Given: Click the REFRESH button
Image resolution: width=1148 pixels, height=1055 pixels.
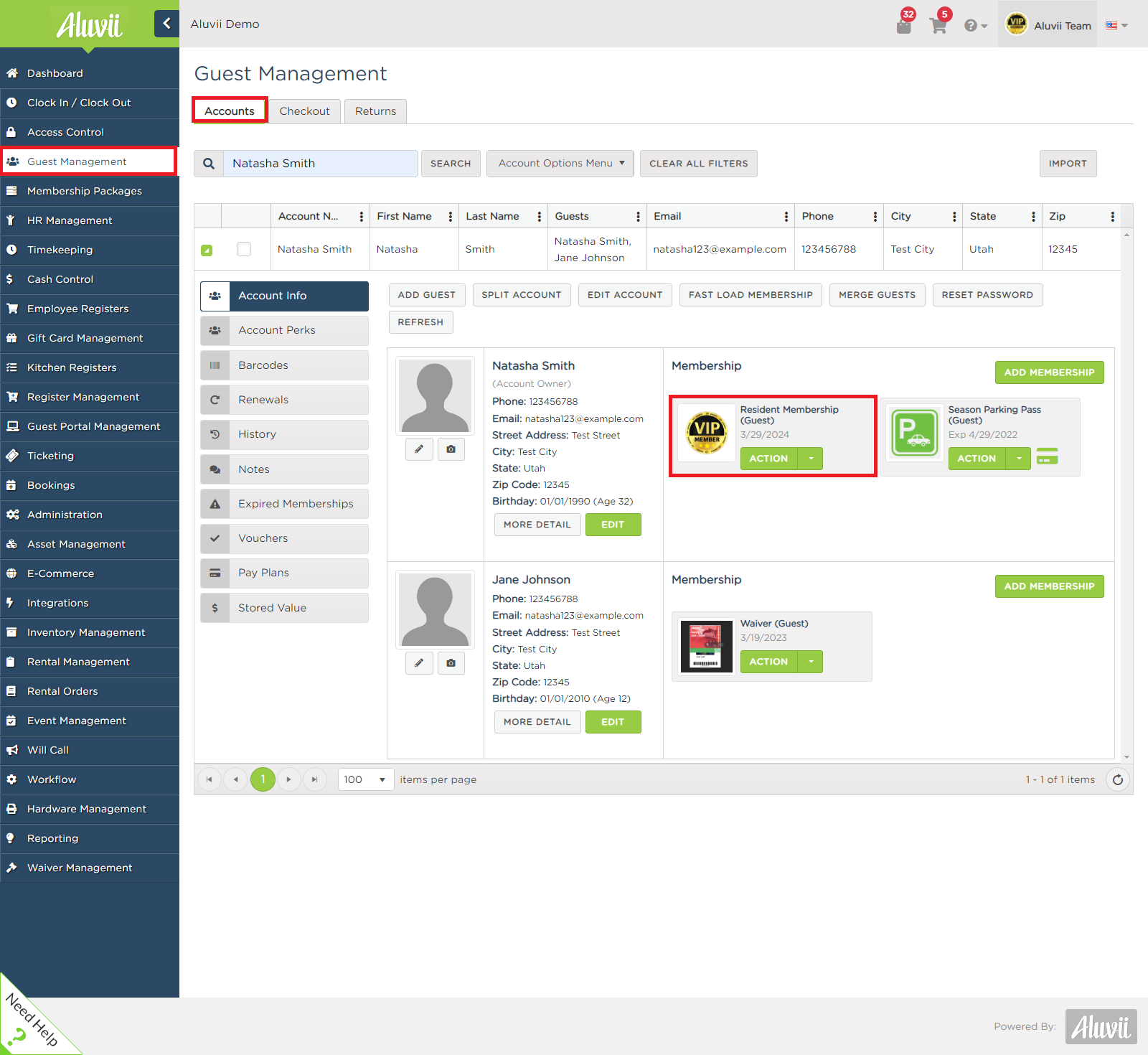Looking at the screenshot, I should click(x=420, y=322).
